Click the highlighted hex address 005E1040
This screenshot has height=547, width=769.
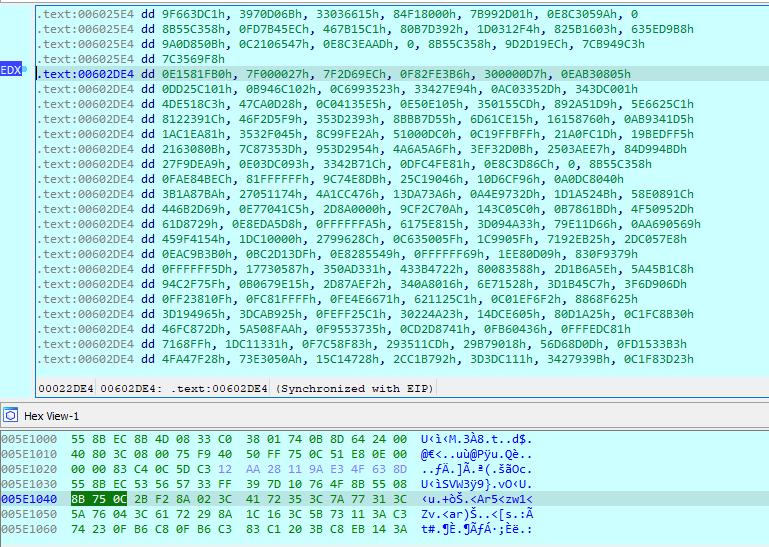click(29, 499)
